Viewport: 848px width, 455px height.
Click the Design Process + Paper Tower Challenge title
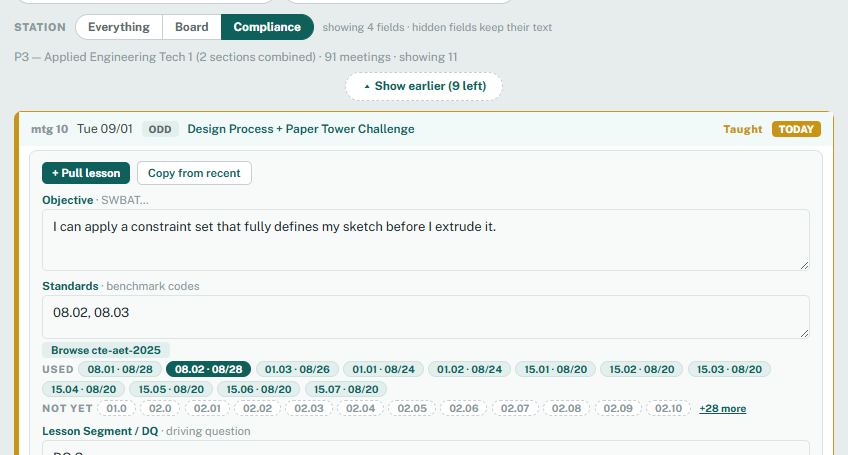pos(301,129)
